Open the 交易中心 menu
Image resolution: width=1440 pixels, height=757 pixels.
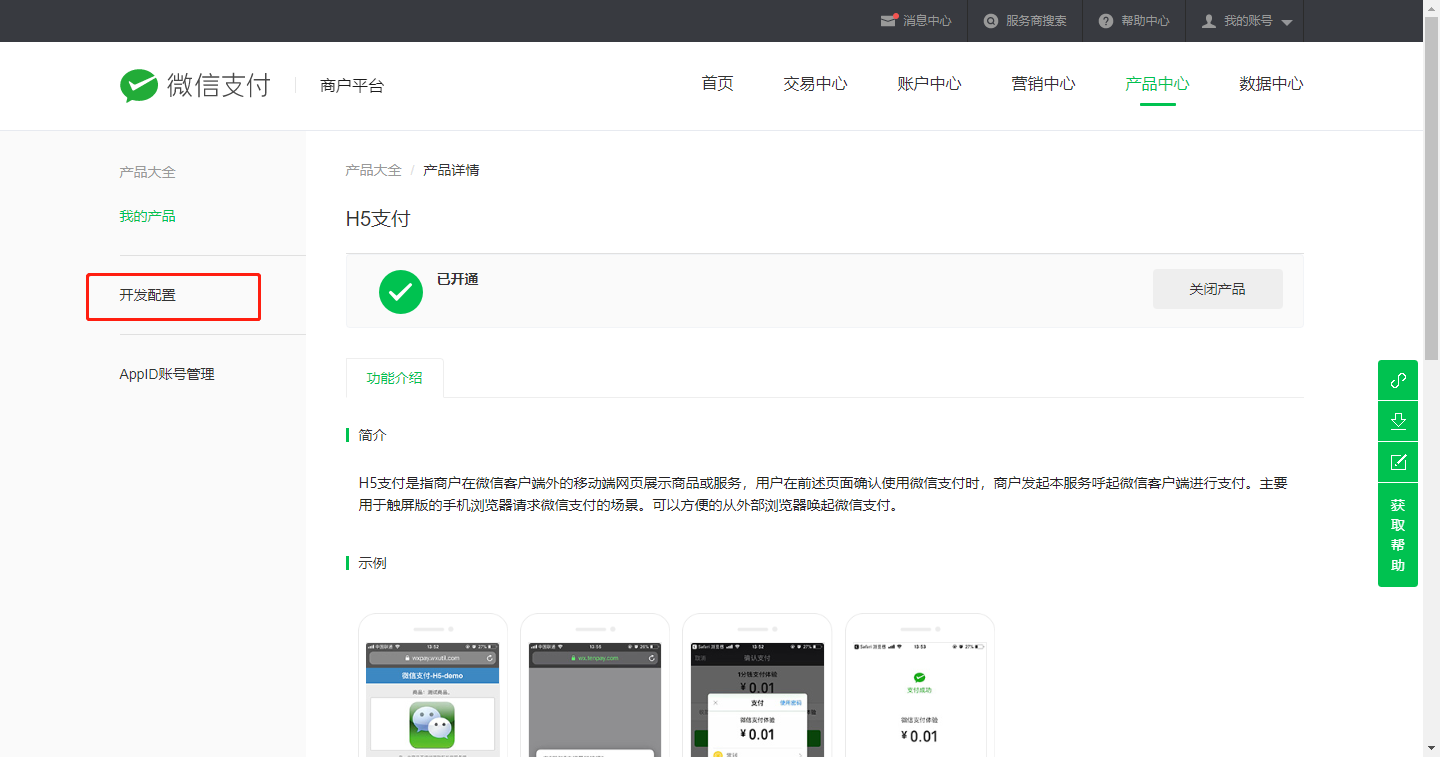[815, 84]
